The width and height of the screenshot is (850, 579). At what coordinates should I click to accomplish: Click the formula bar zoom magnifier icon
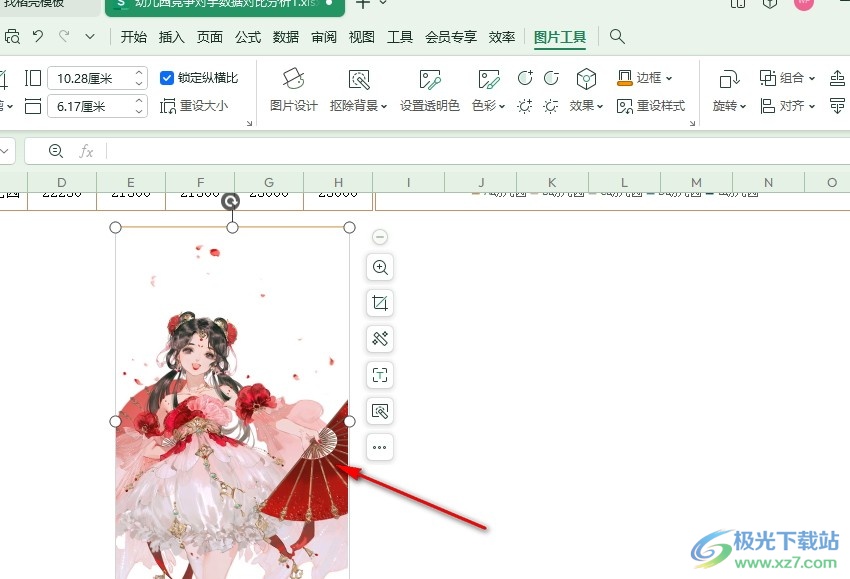tap(56, 151)
